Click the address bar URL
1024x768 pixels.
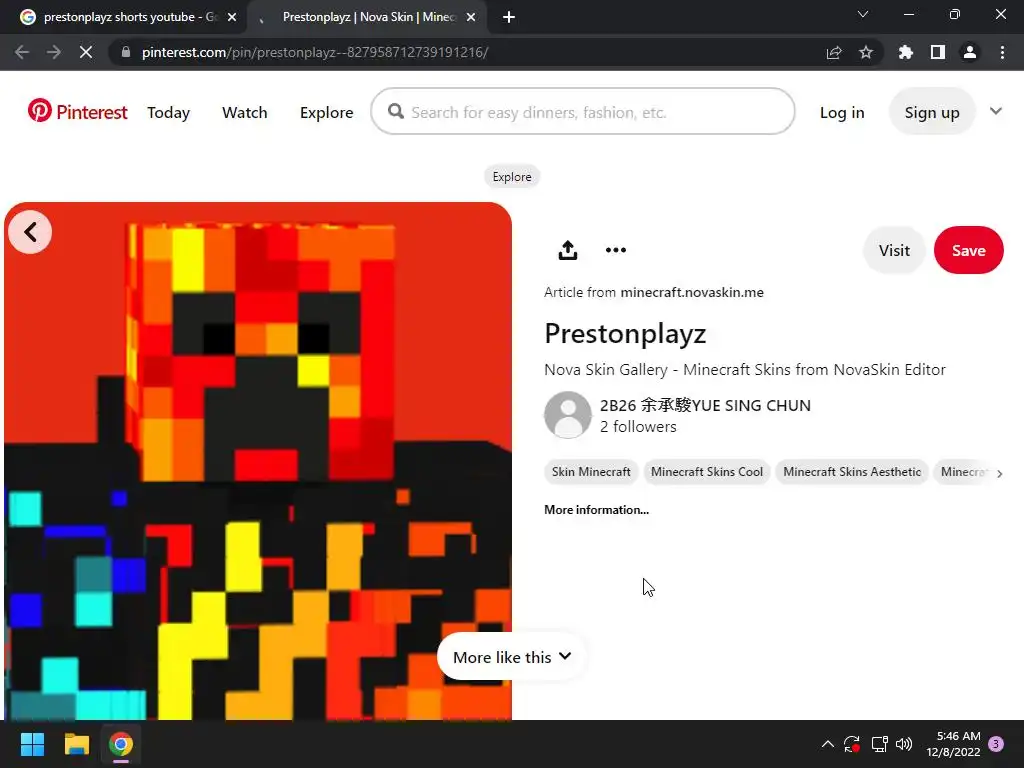[x=315, y=52]
